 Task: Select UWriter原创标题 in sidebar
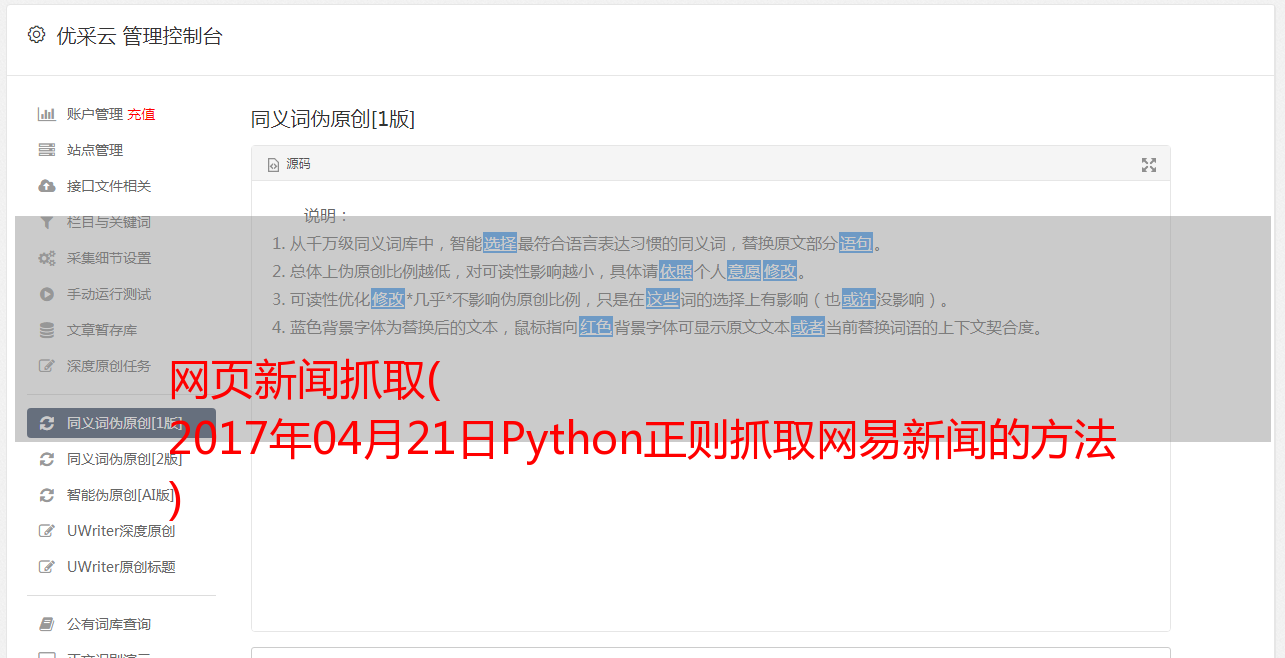pyautogui.click(x=121, y=567)
